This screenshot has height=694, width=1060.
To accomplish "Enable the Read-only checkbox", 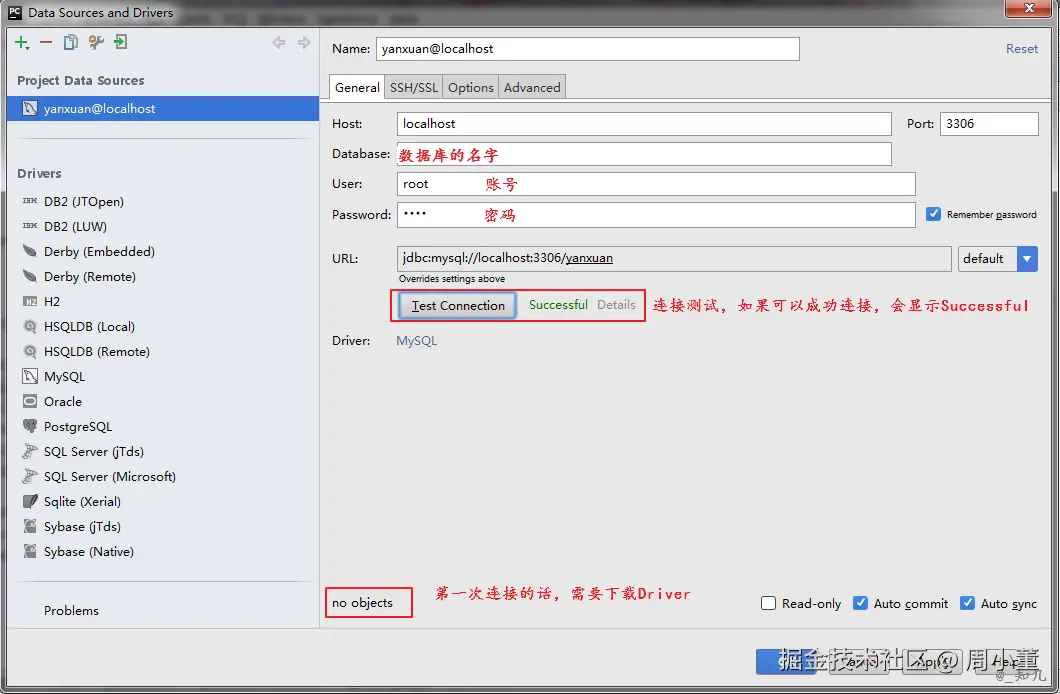I will pyautogui.click(x=768, y=603).
